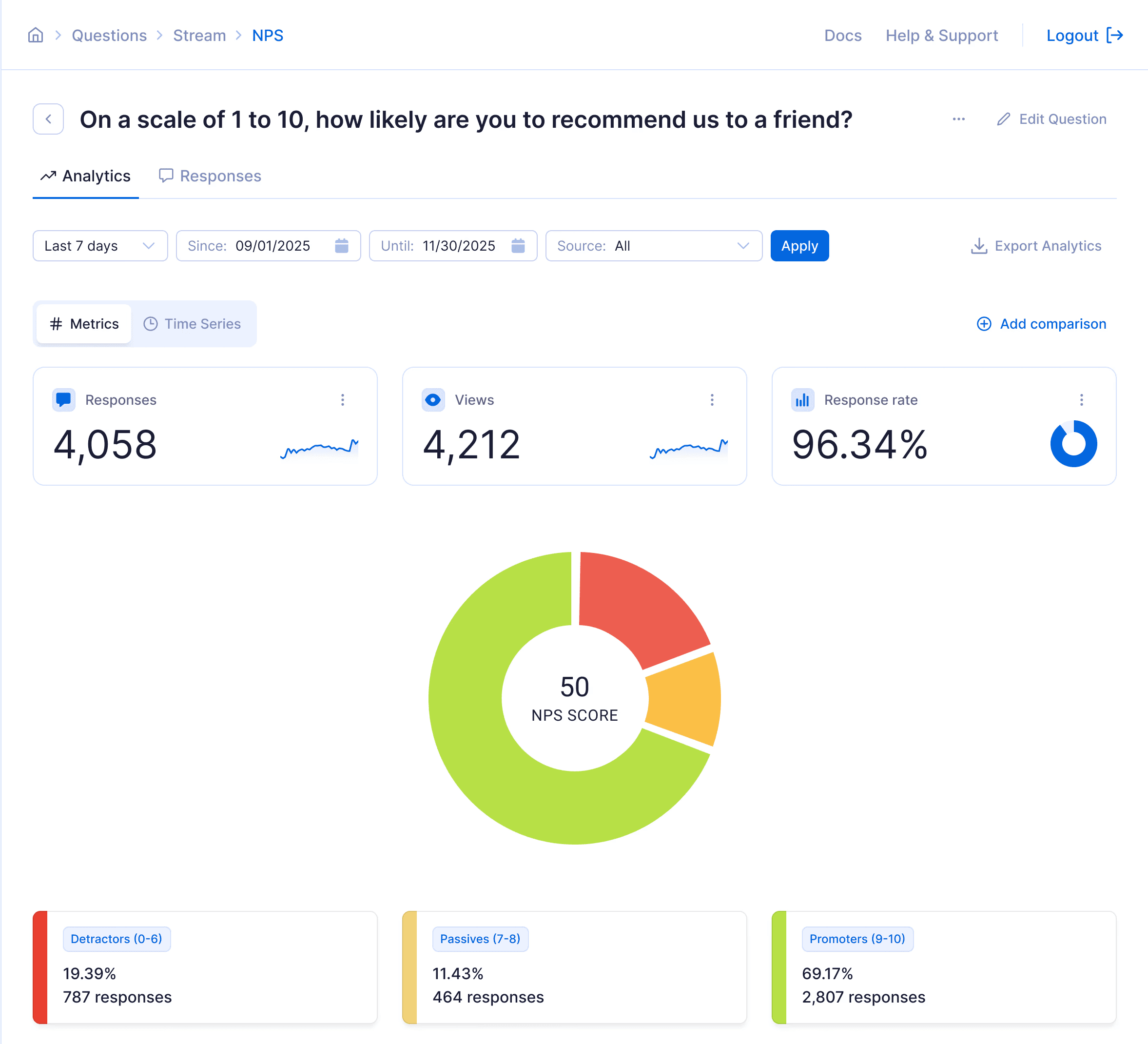Click the Since date calendar icon
Viewport: 1148px width, 1044px height.
click(x=341, y=245)
